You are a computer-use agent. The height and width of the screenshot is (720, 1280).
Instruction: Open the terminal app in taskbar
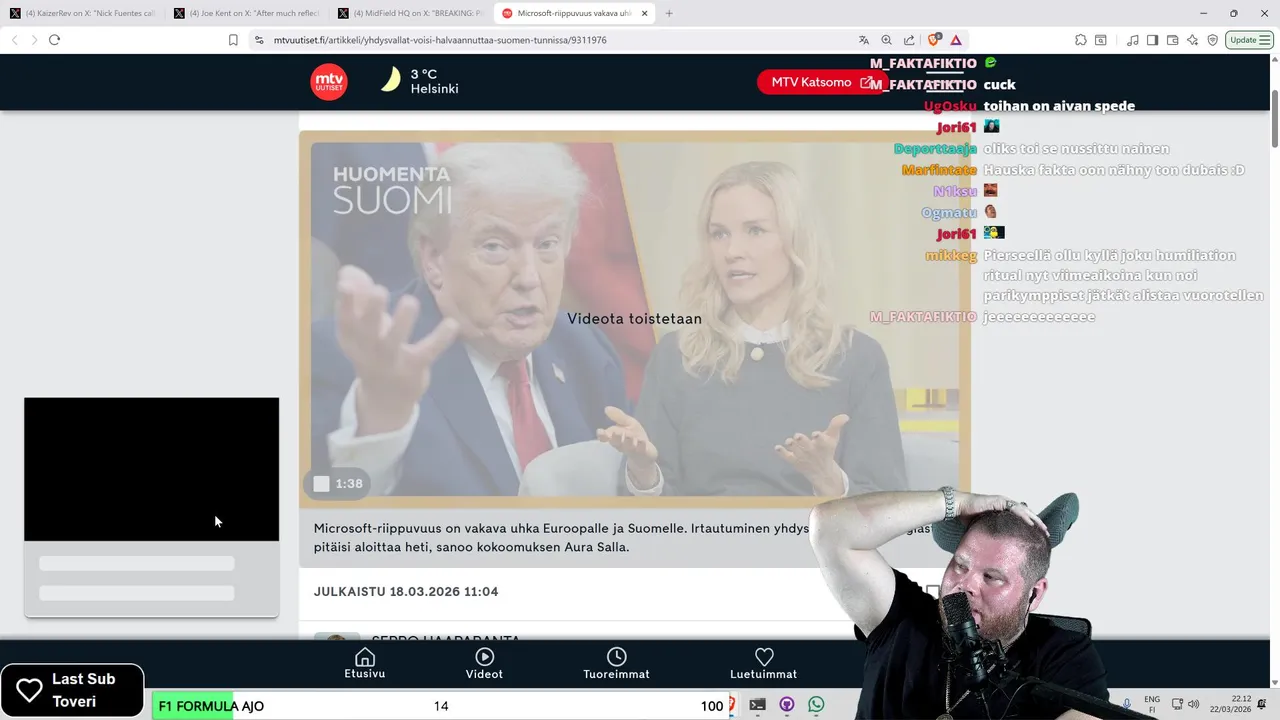tap(758, 705)
